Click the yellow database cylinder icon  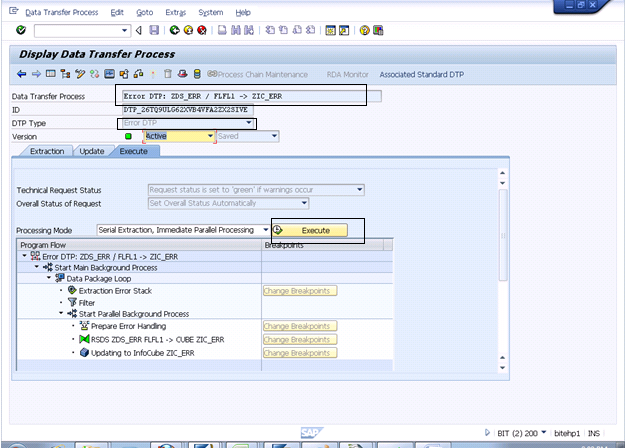point(197,74)
